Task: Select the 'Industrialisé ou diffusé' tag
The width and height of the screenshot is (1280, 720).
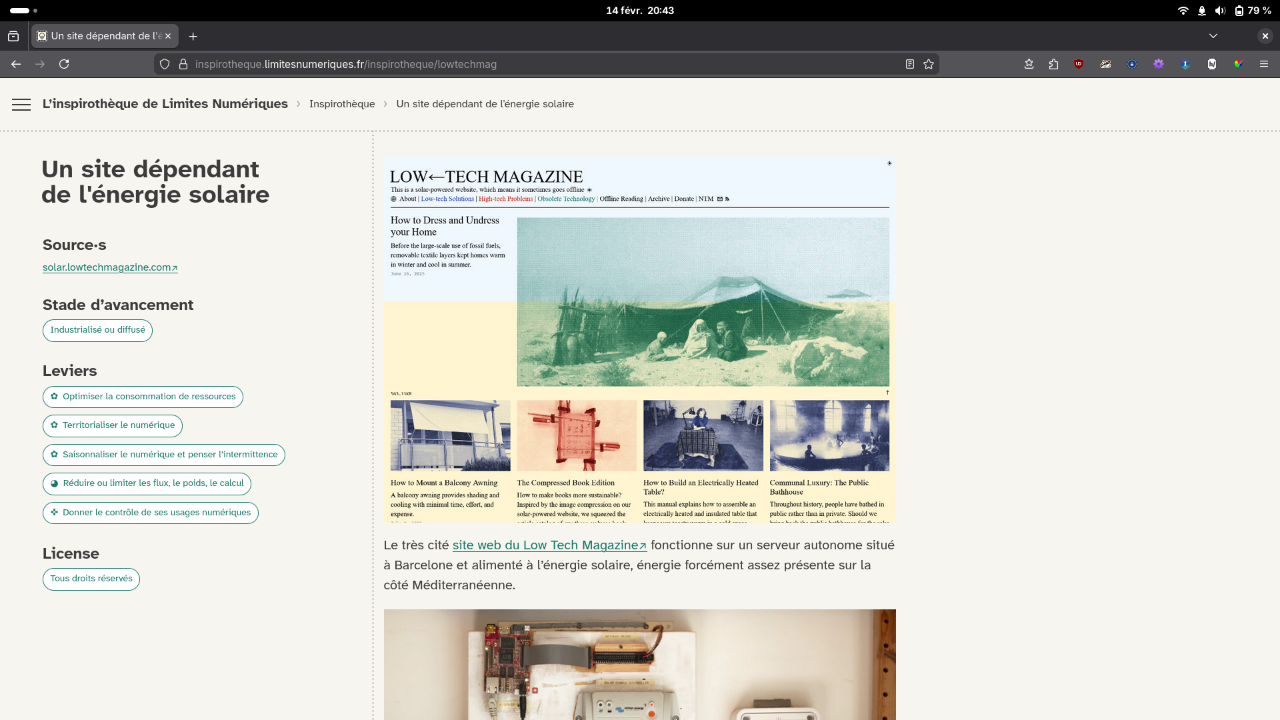Action: (98, 330)
